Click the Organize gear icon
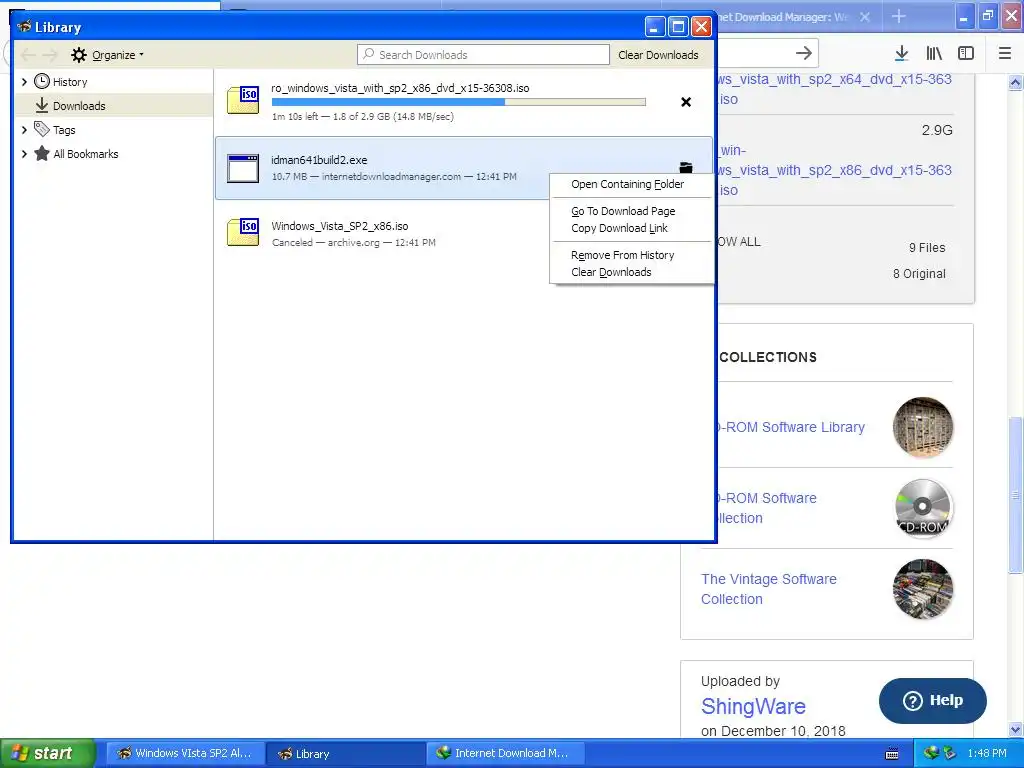 79,55
